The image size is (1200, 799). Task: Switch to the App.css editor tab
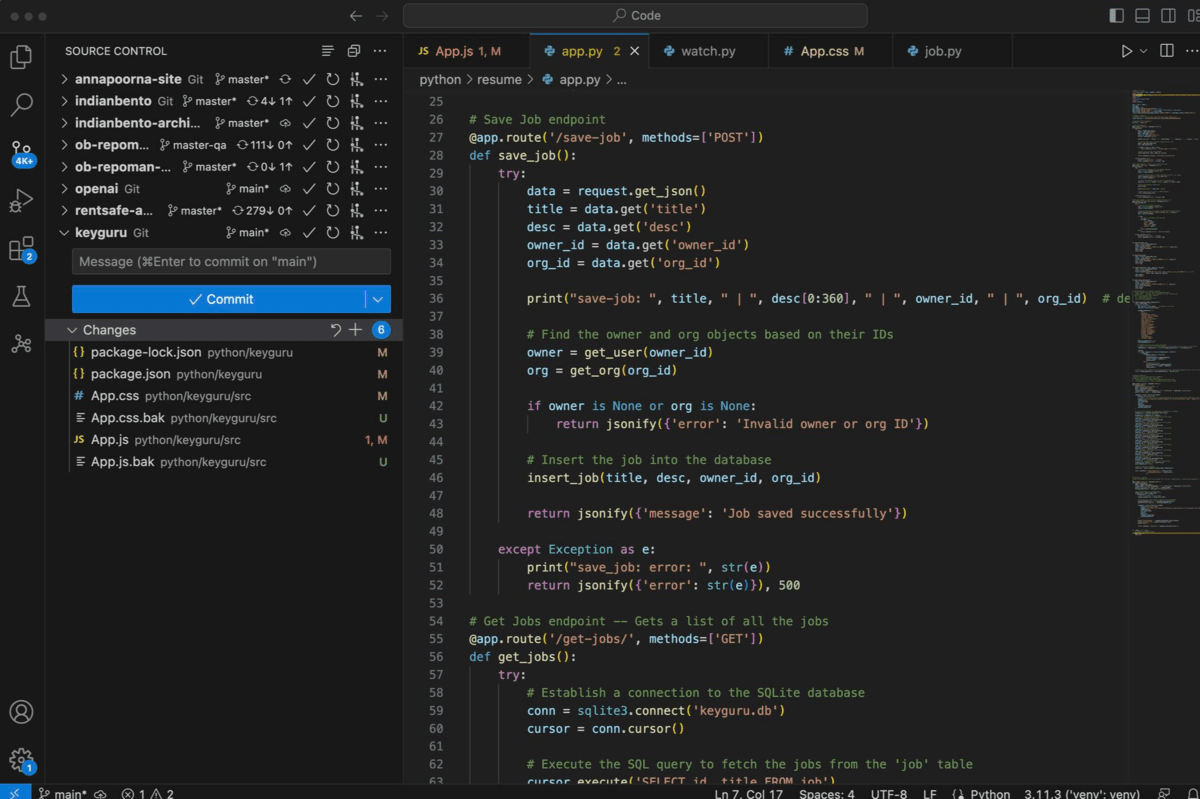(824, 51)
